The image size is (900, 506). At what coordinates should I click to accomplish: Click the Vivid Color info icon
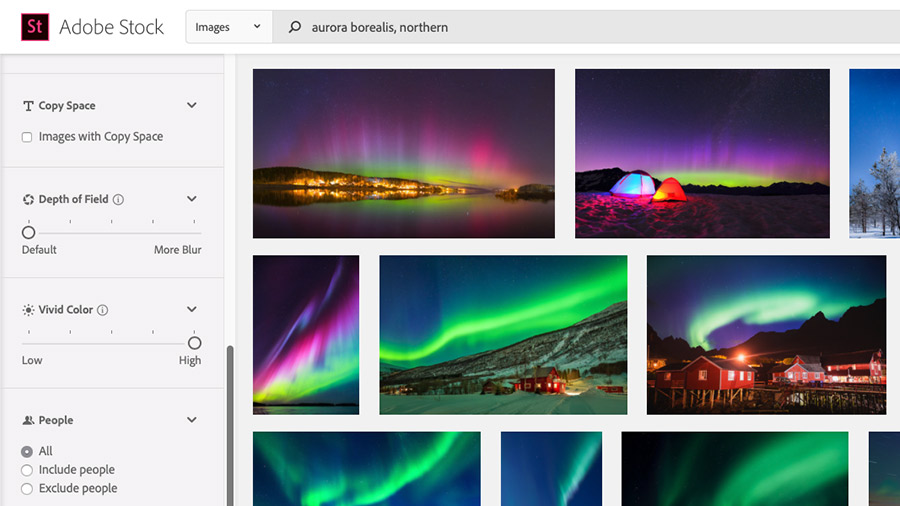click(x=103, y=310)
